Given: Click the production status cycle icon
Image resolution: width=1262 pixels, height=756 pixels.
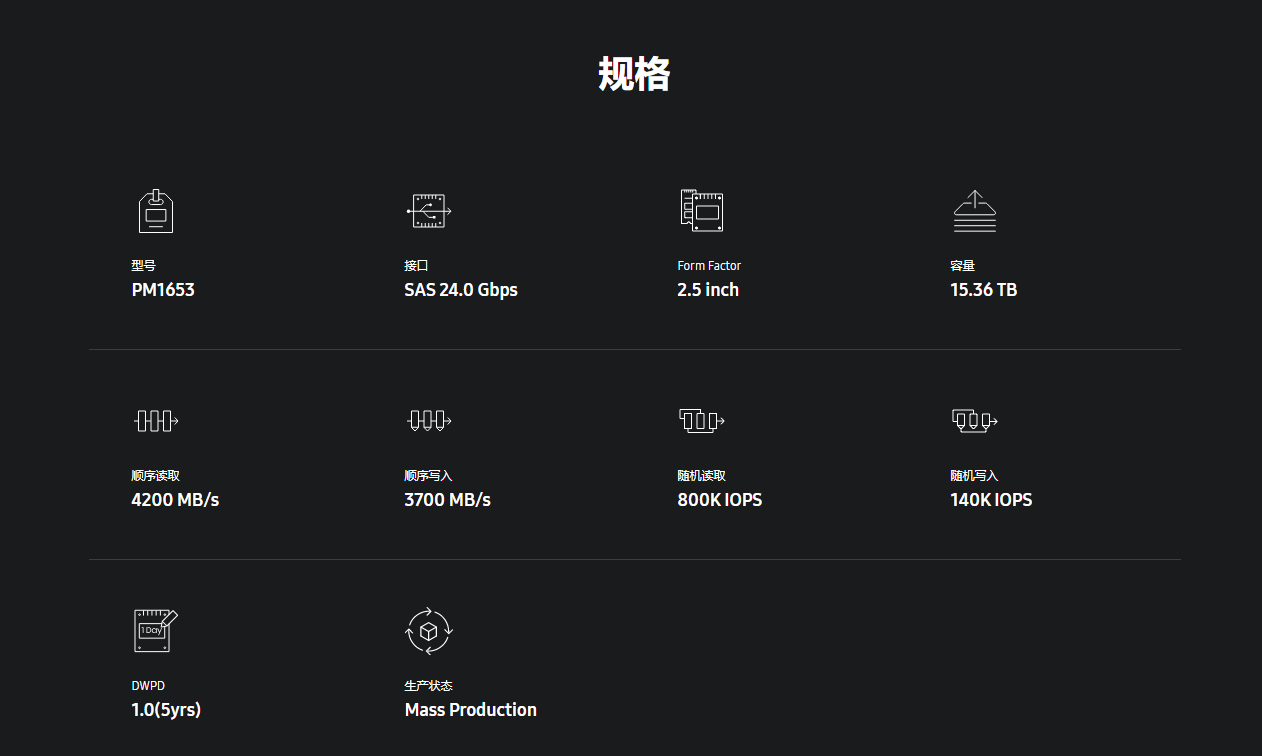Looking at the screenshot, I should [x=429, y=631].
